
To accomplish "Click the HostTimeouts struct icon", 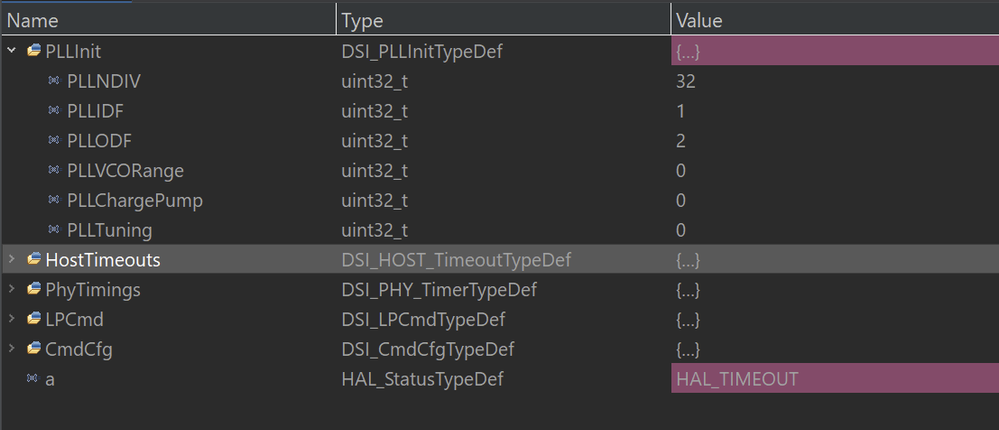I will coord(34,260).
